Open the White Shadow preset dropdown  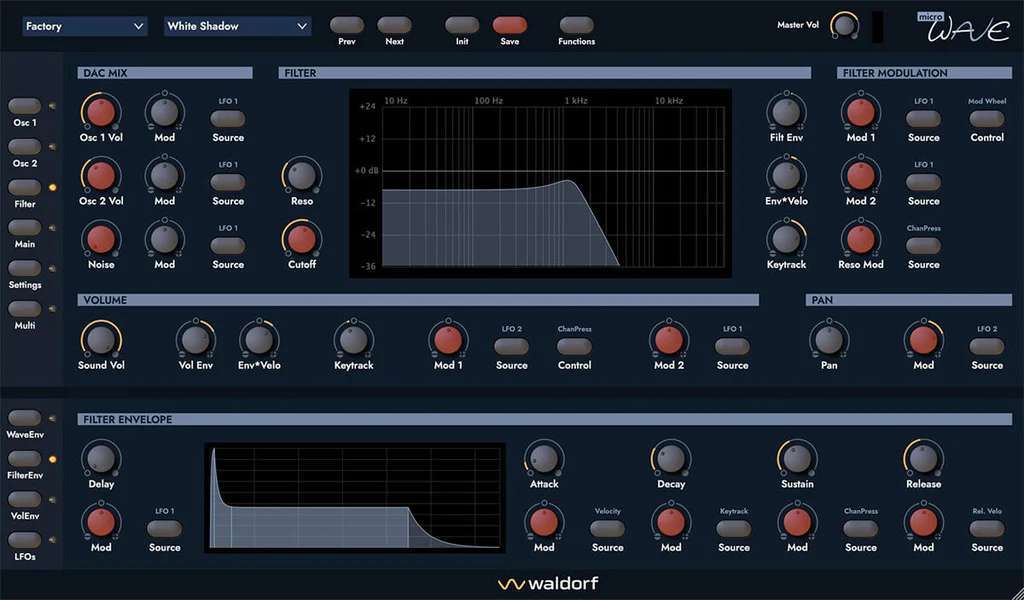tap(237, 26)
